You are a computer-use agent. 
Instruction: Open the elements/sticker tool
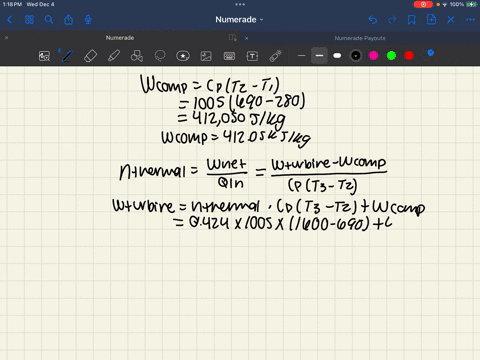(183, 56)
